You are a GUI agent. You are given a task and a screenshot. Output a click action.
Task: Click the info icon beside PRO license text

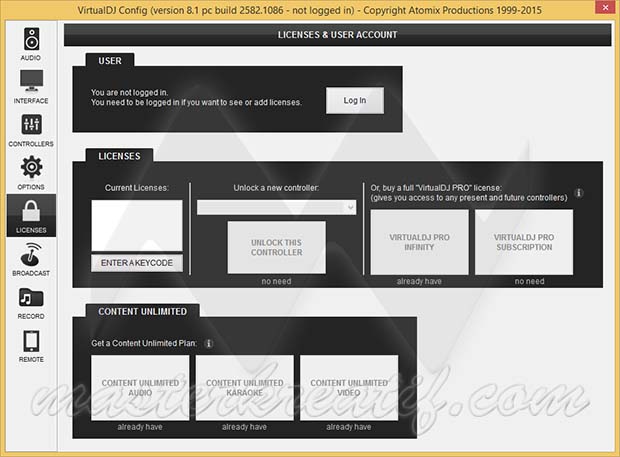pyautogui.click(x=579, y=193)
